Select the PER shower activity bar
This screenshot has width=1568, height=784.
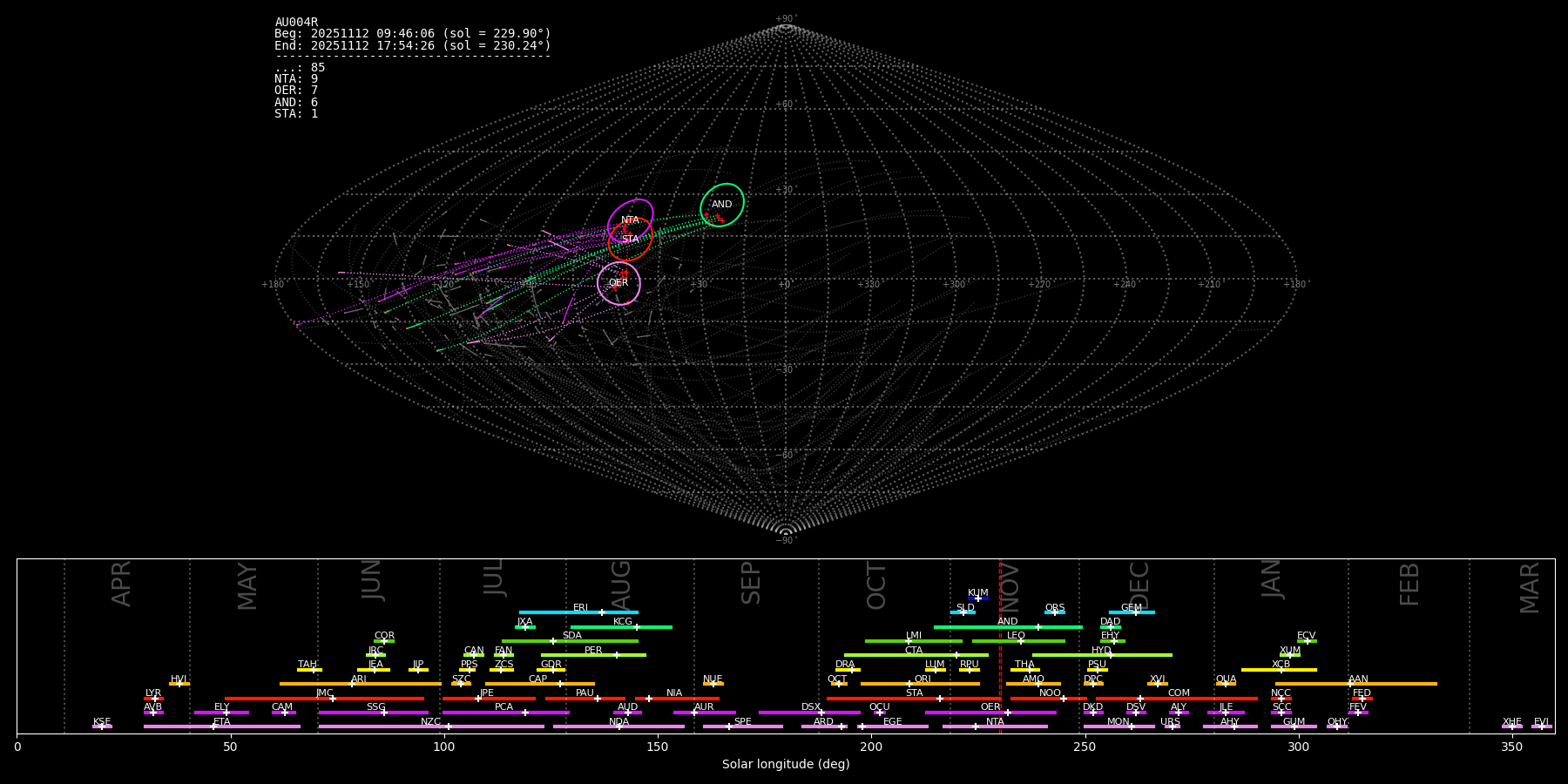point(592,655)
